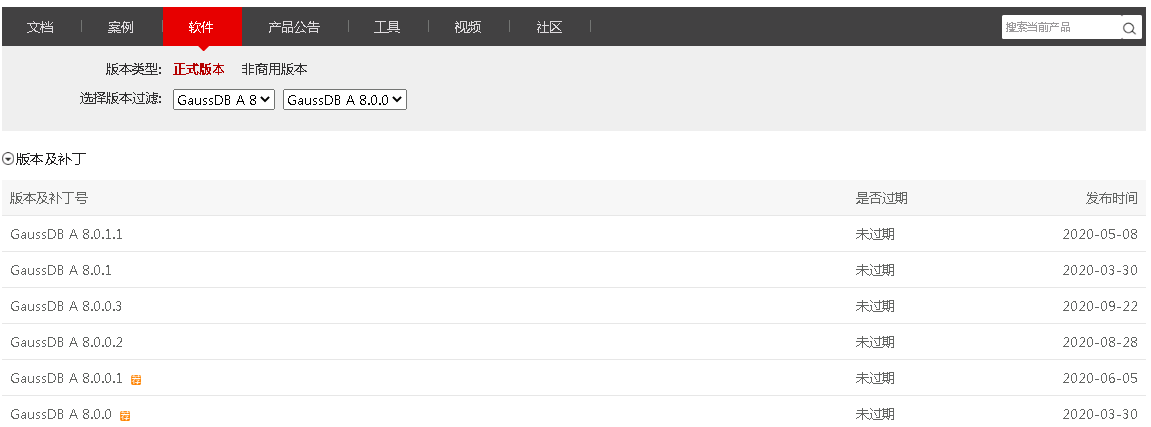Viewport: 1151px width, 427px height.
Task: Go to the 工具 tab
Action: coord(387,27)
